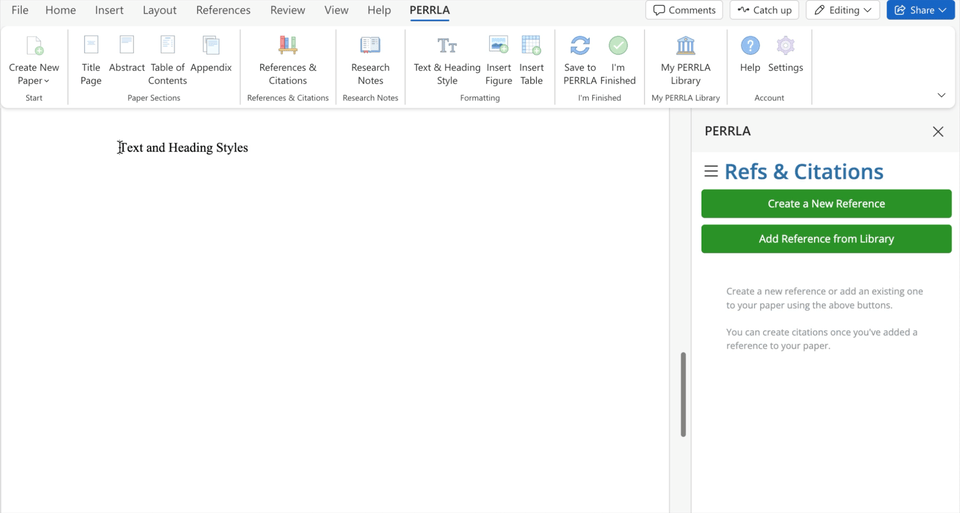The height and width of the screenshot is (513, 960).
Task: Open My PERRLA Library
Action: point(686,60)
